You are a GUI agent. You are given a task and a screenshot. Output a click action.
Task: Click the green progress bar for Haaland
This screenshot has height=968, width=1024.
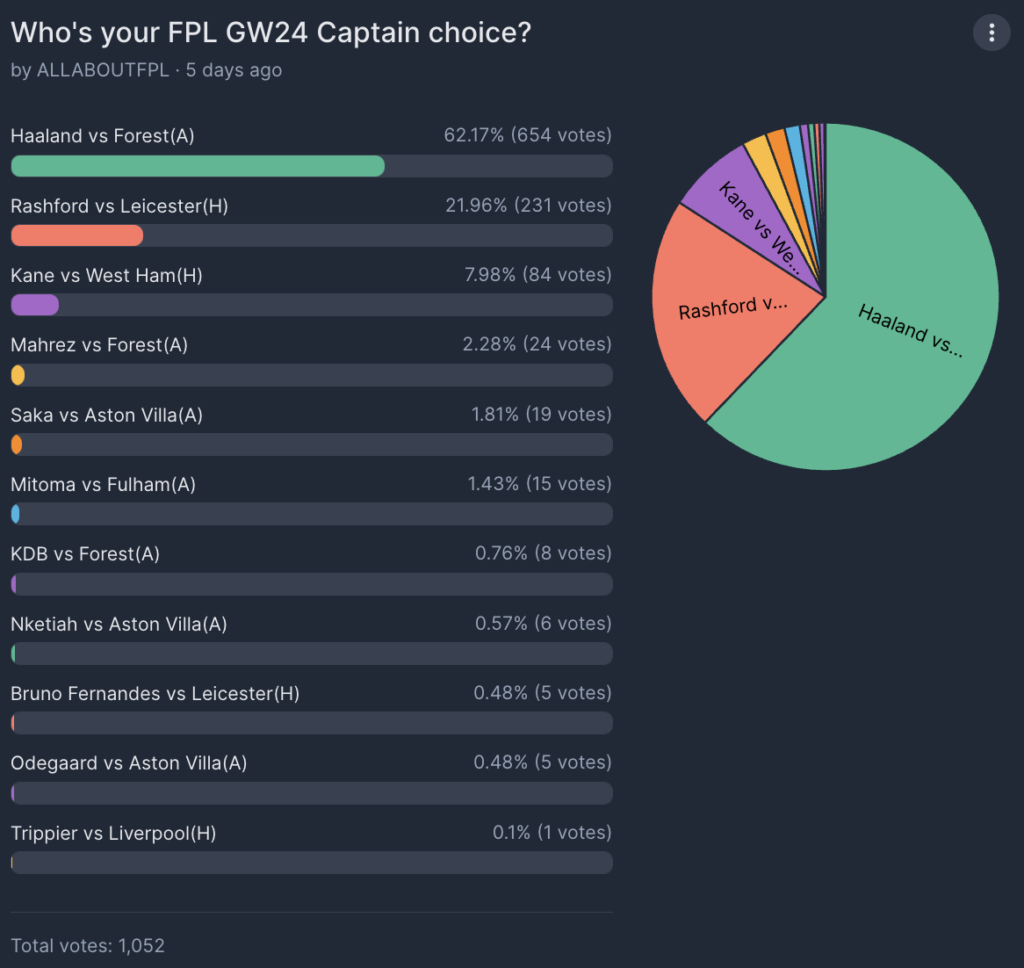tap(197, 166)
